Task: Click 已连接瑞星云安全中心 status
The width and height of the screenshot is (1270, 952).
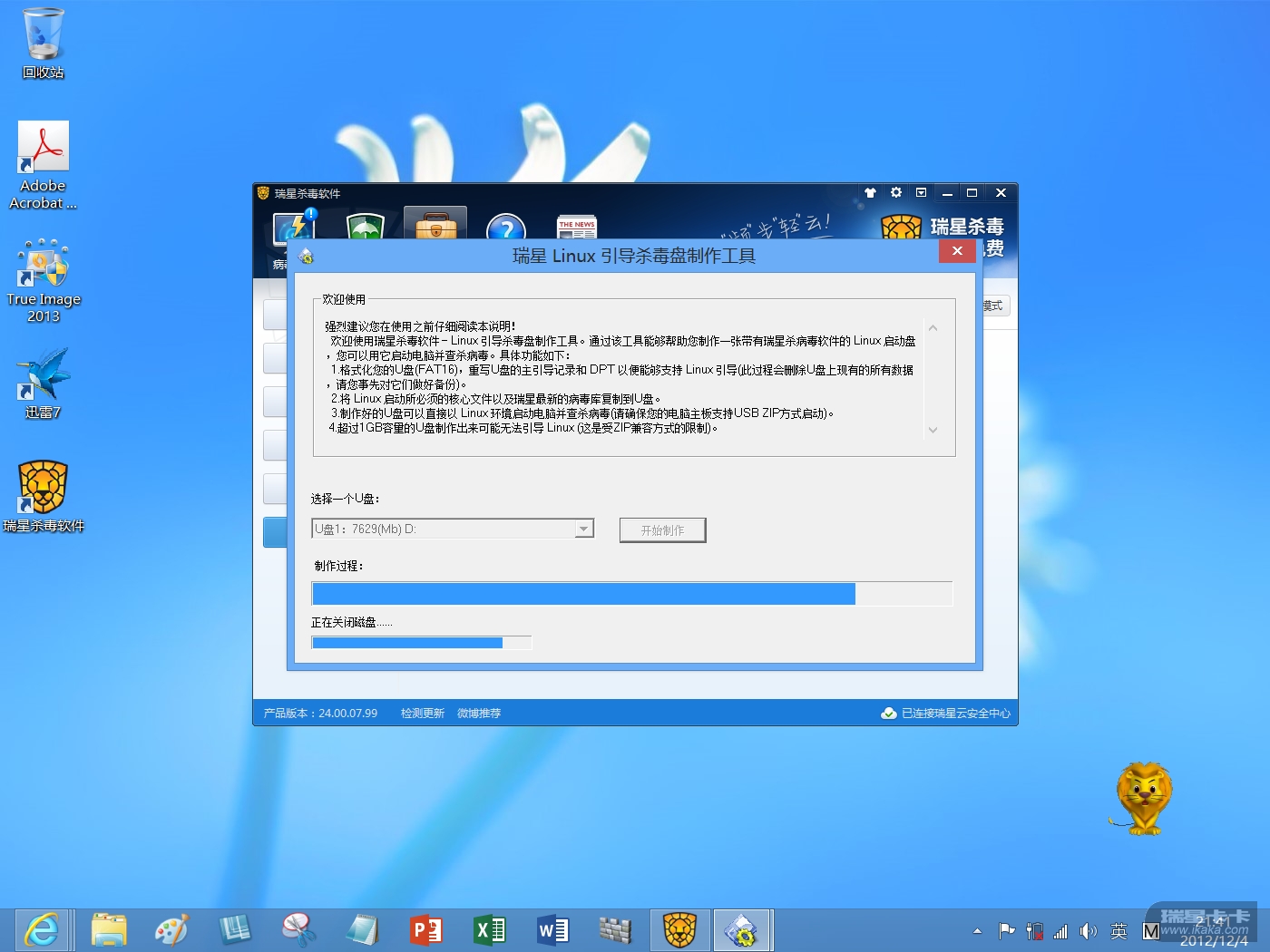Action: [946, 714]
